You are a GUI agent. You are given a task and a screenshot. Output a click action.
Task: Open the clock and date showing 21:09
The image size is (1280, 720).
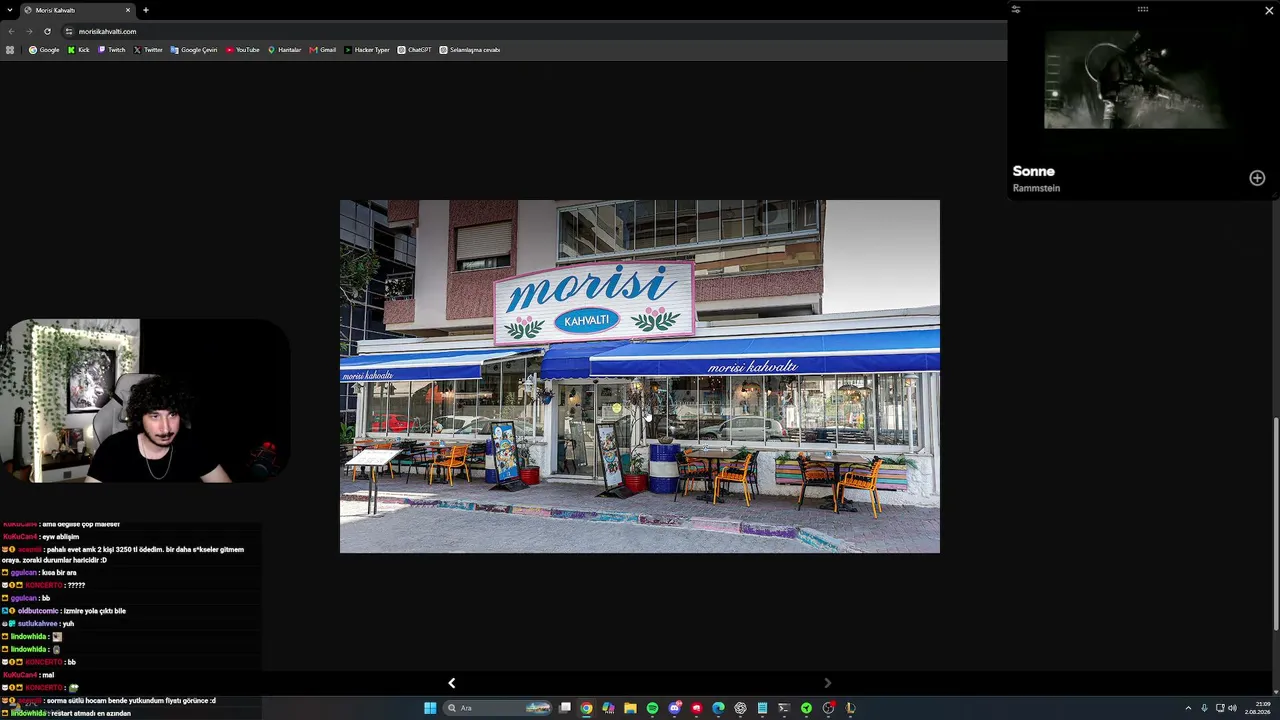(x=1257, y=708)
